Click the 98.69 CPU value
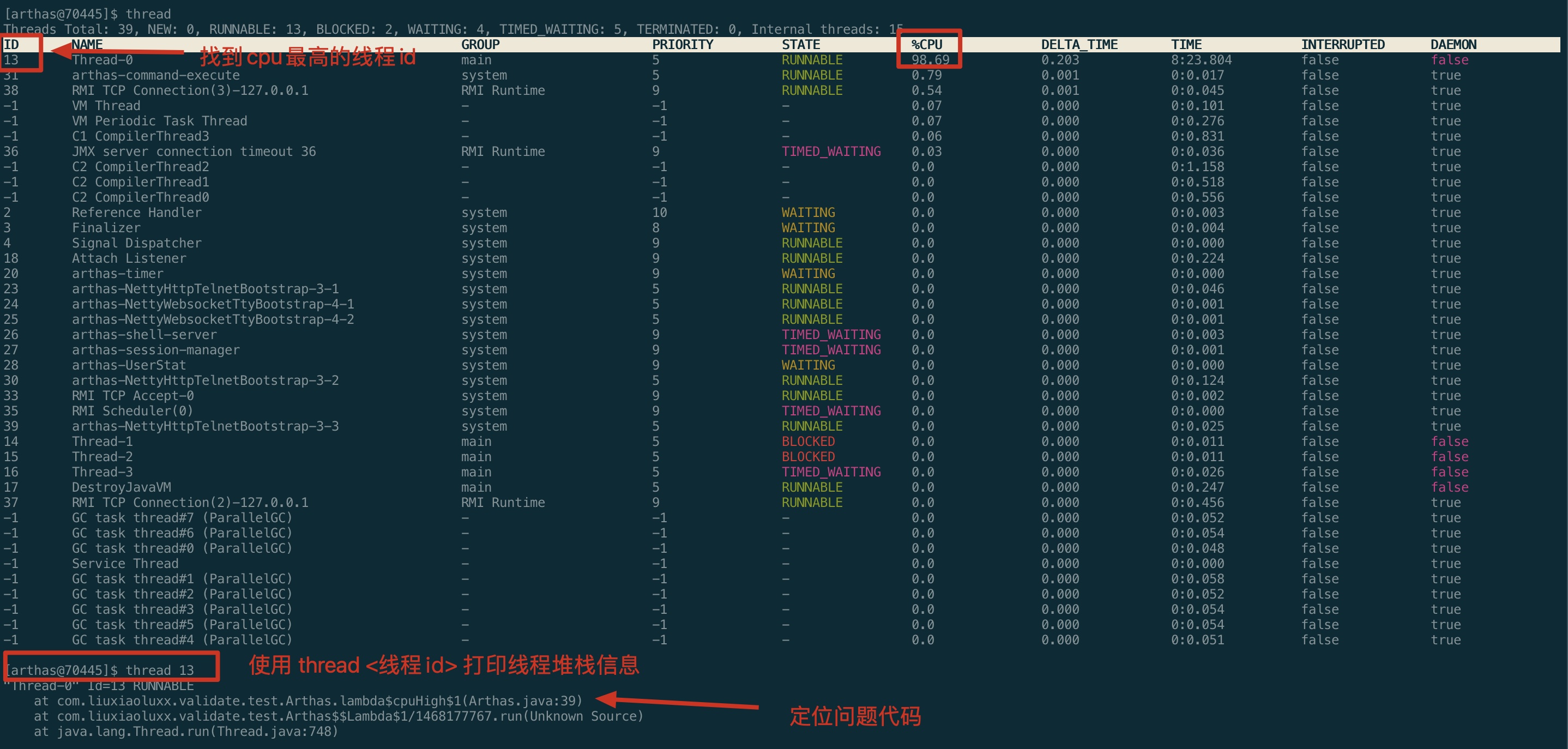1568x749 pixels. (x=930, y=59)
